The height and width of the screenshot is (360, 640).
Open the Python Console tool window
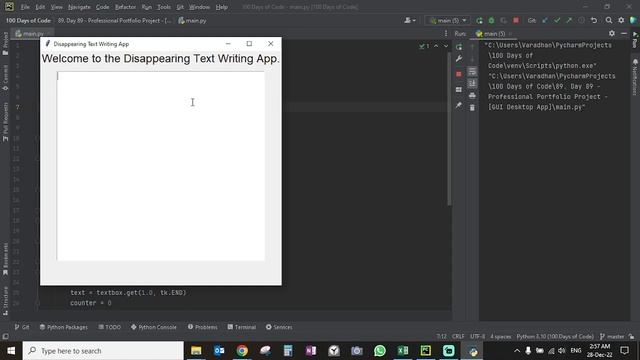153,327
